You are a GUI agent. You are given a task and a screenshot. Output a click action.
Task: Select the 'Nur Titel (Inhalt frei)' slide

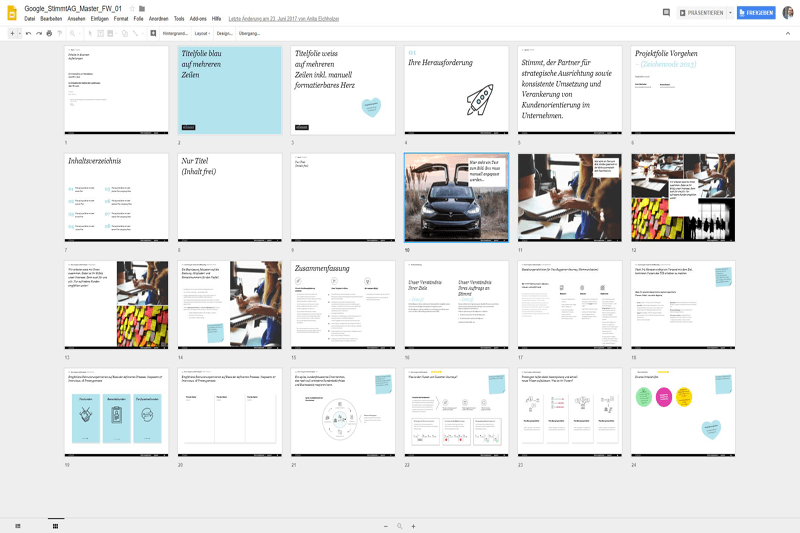click(x=230, y=197)
